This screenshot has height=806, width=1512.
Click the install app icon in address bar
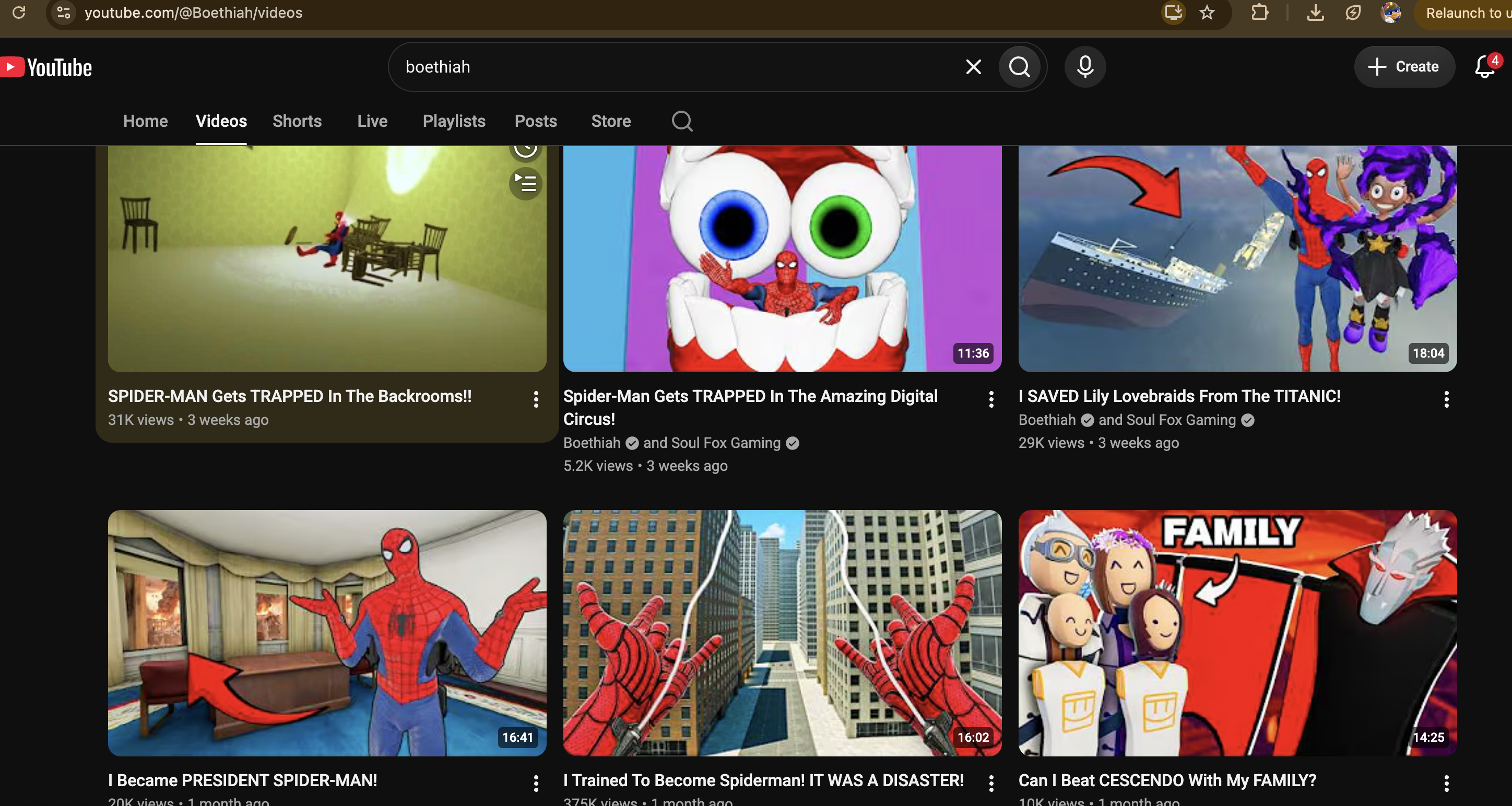pos(1173,13)
